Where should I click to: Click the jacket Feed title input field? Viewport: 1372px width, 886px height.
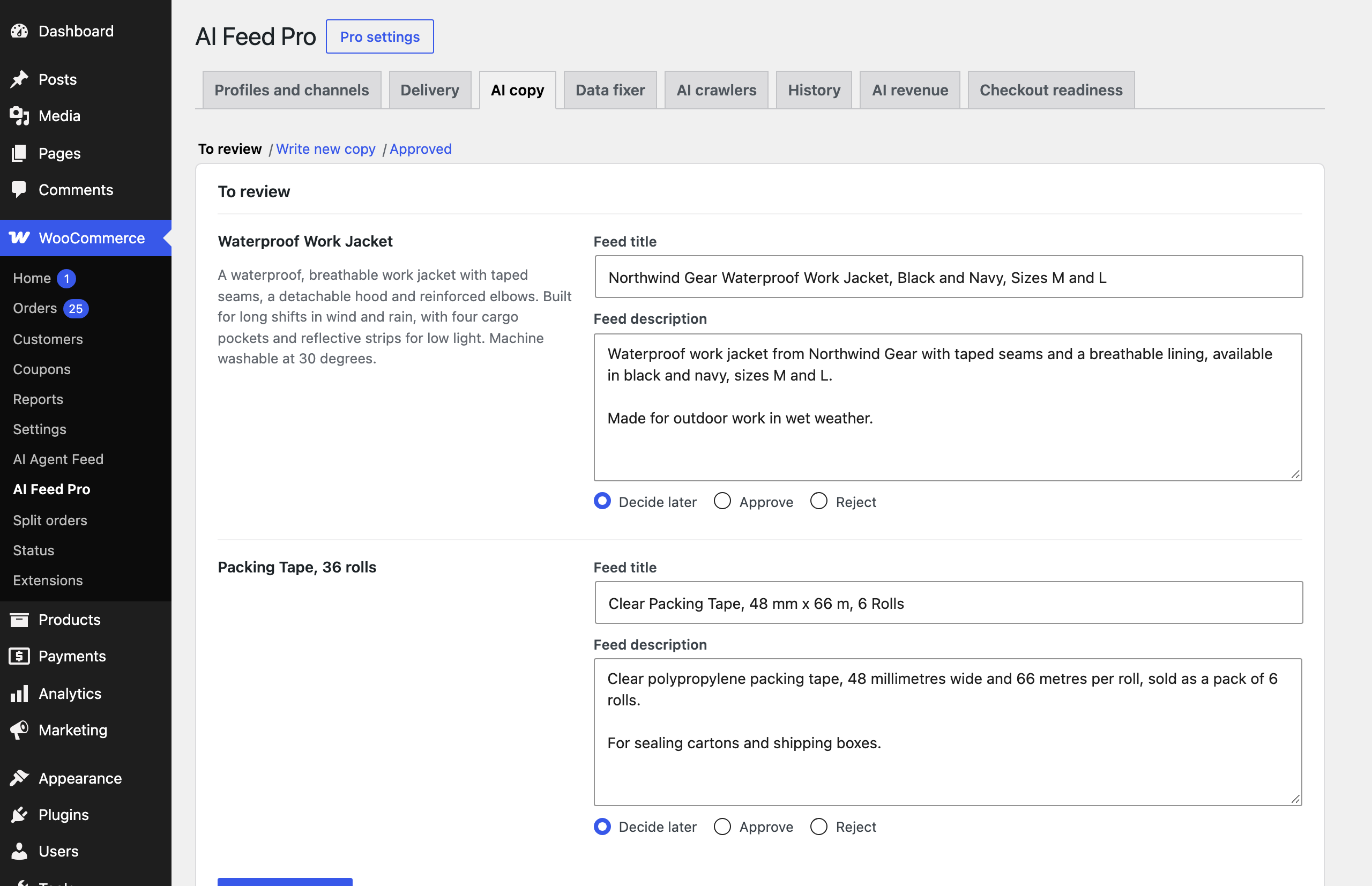click(949, 277)
